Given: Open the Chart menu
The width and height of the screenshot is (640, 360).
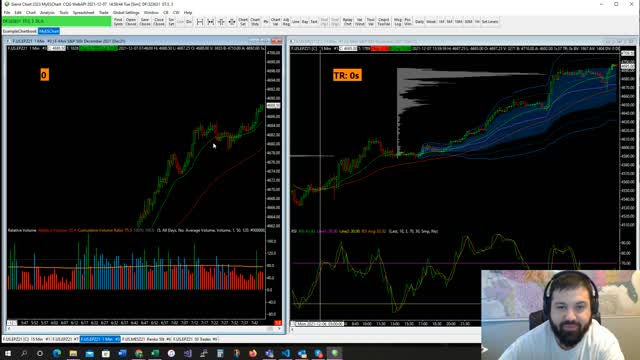Looking at the screenshot, I should point(31,13).
